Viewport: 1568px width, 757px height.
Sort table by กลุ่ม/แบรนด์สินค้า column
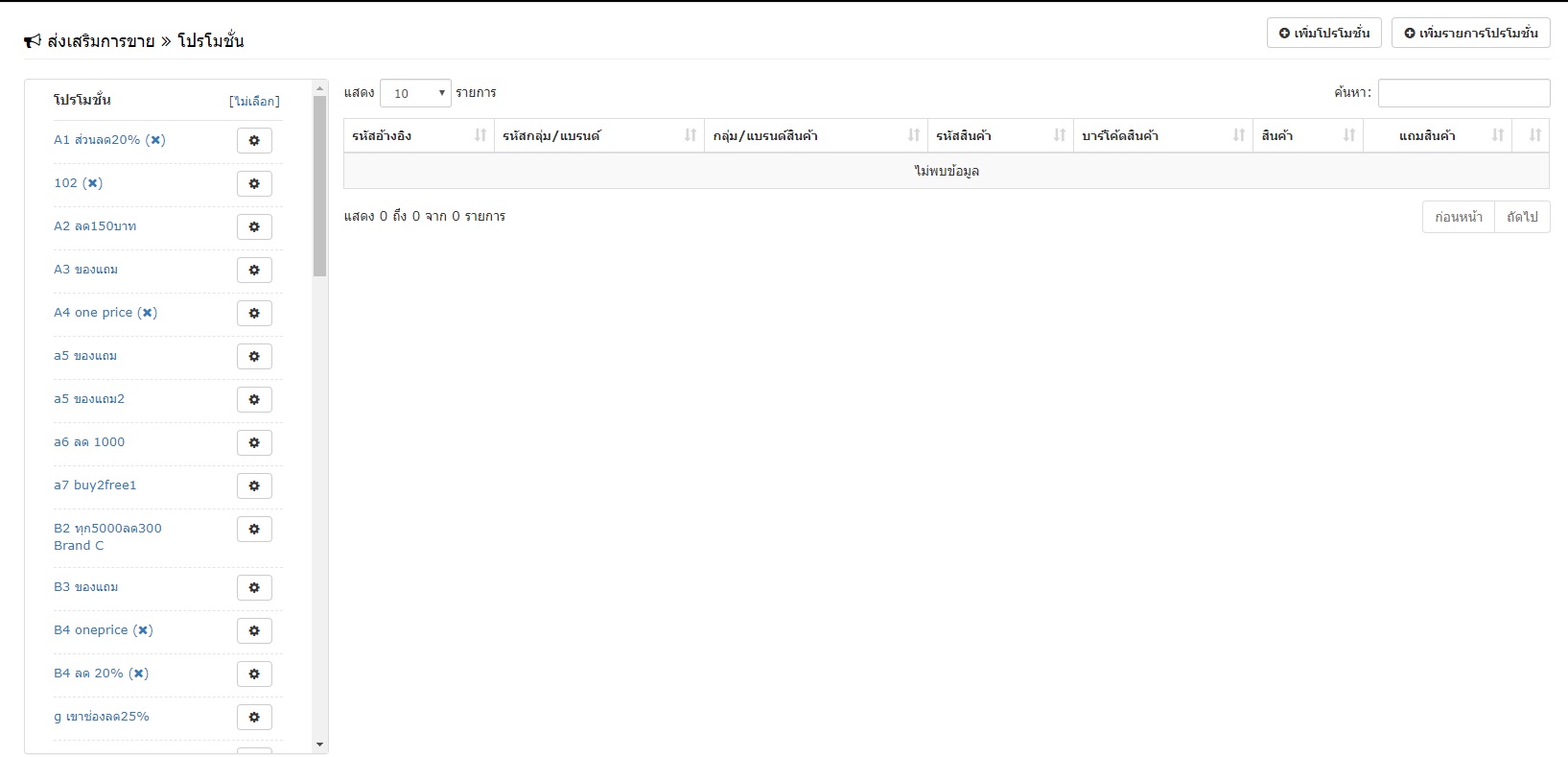(x=816, y=136)
